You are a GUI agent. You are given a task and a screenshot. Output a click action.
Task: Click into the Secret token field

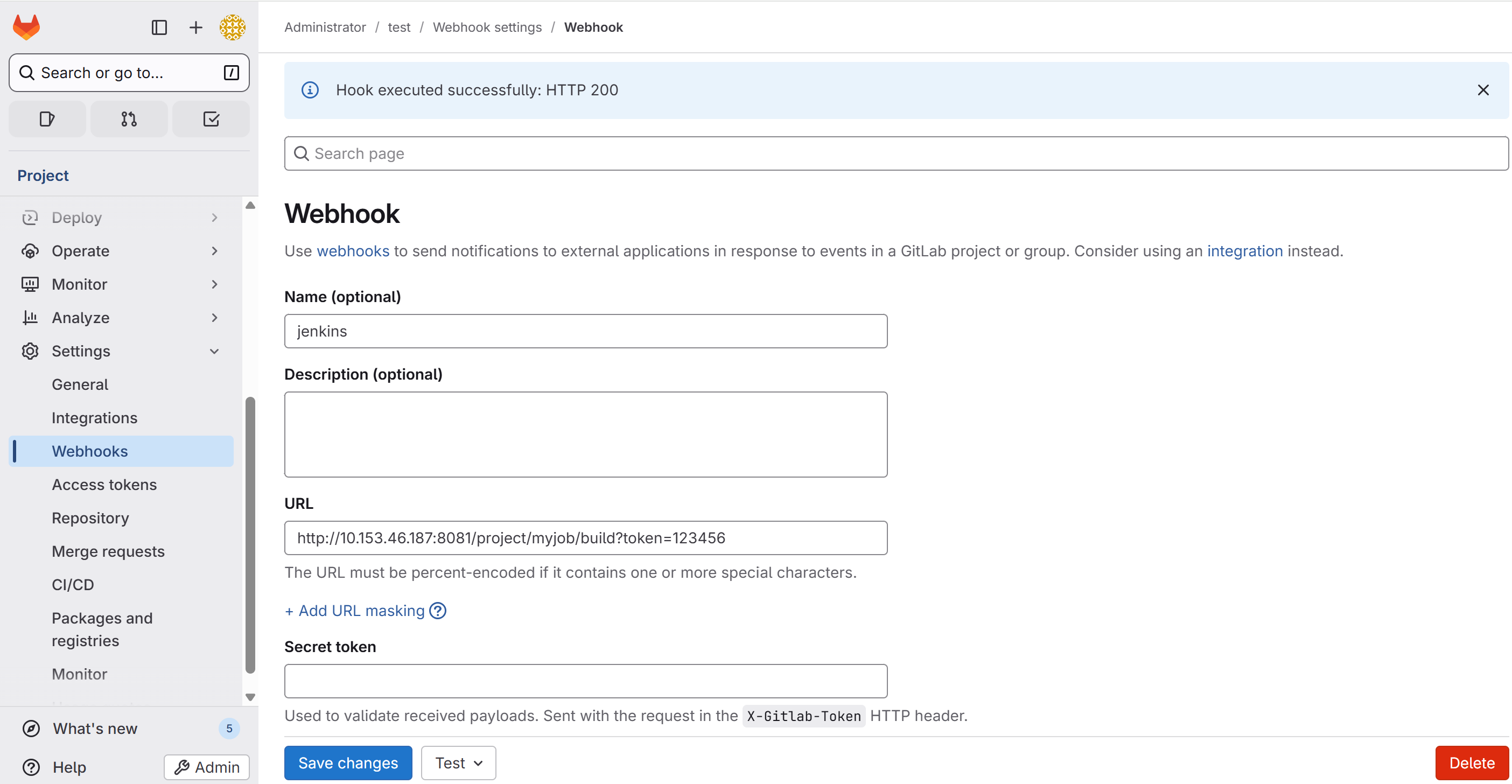tap(585, 681)
